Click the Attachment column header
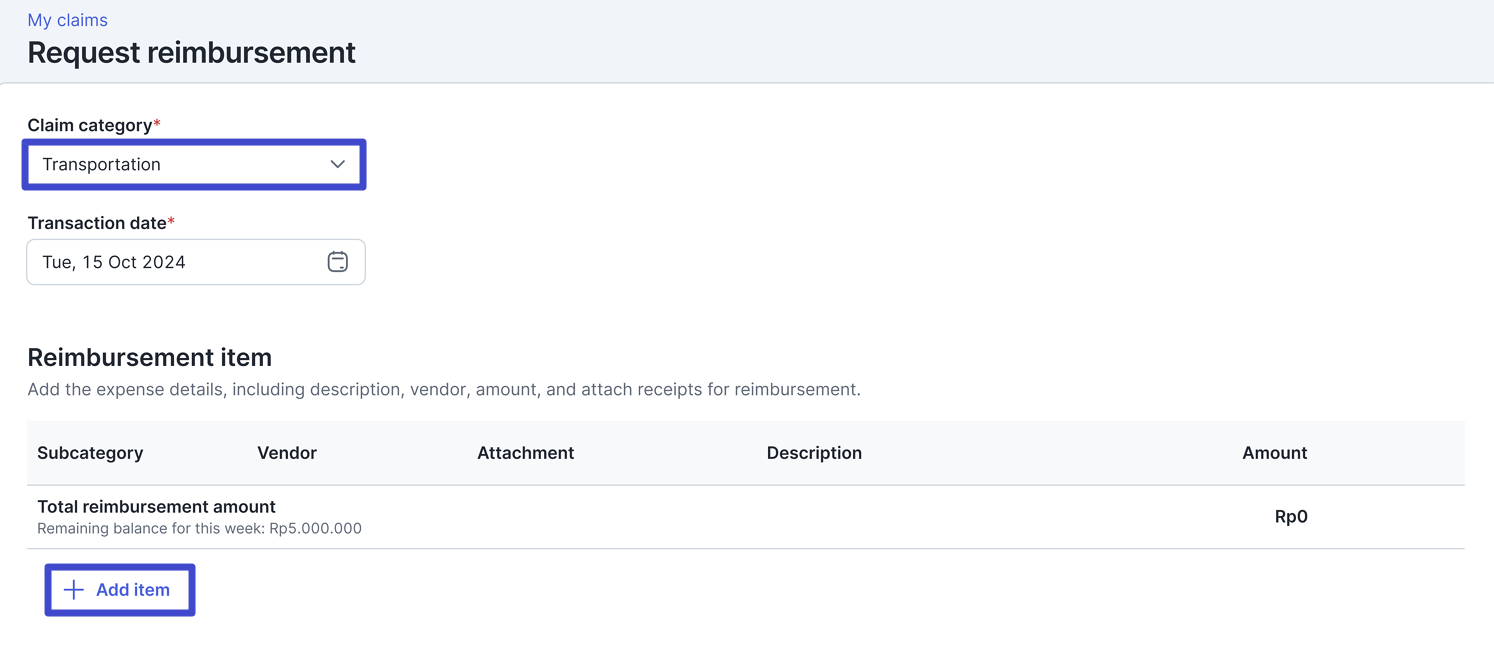 pyautogui.click(x=525, y=453)
